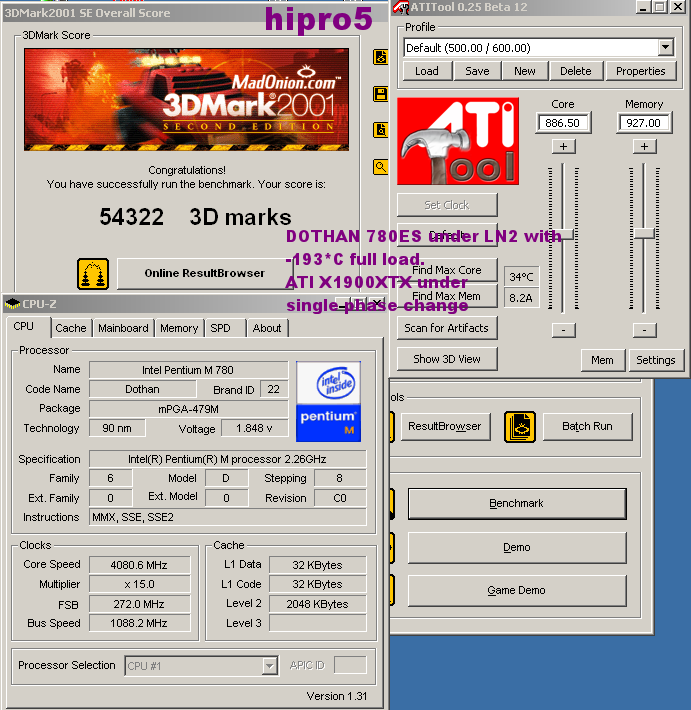The width and height of the screenshot is (691, 710).
Task: Click the Delete profile button
Action: pyautogui.click(x=576, y=71)
